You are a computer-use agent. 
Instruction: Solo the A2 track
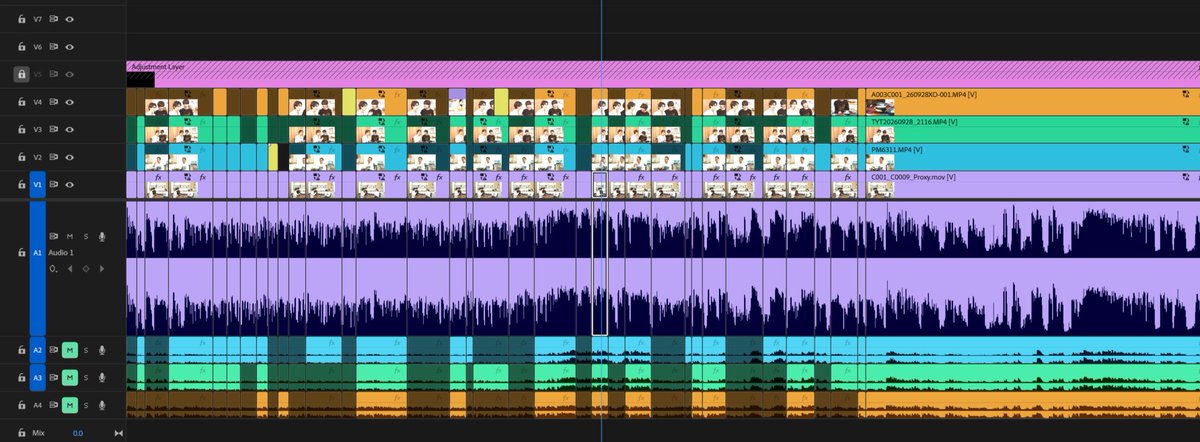point(86,350)
